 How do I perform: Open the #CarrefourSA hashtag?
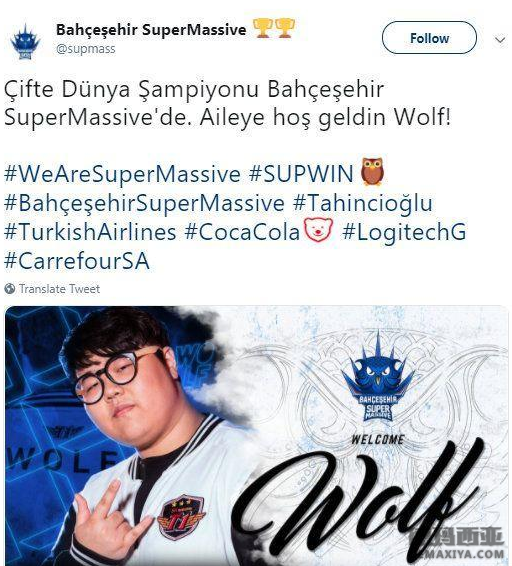(77, 261)
